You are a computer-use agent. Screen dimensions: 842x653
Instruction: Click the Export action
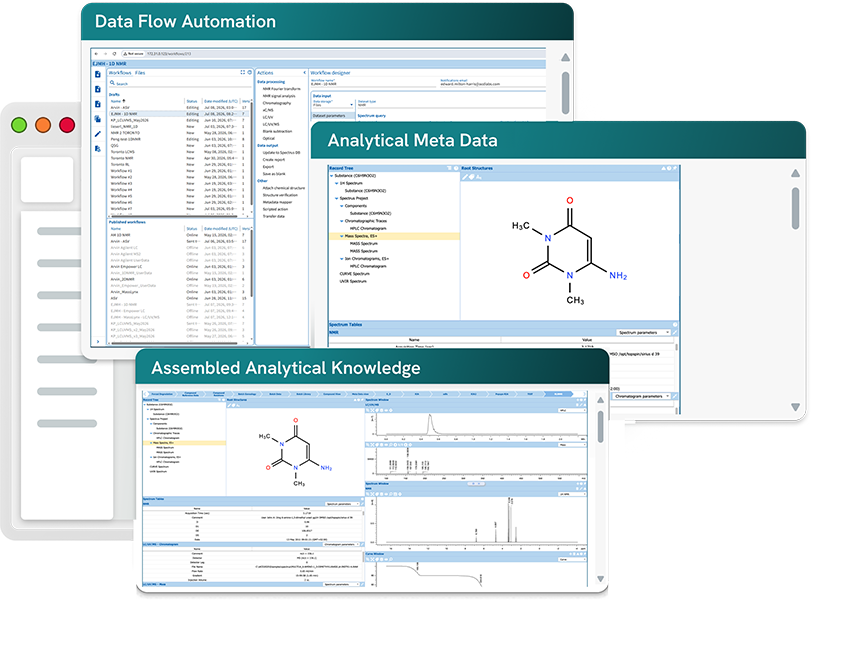(268, 166)
